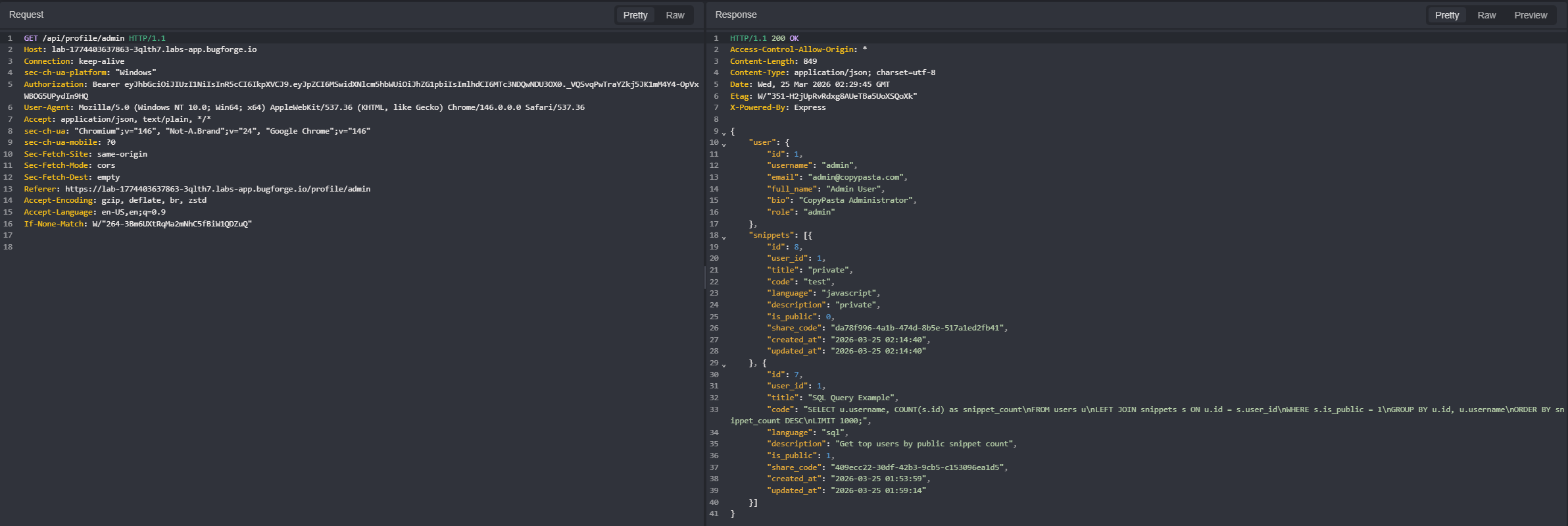Select the Response Pretty tab

(1447, 15)
